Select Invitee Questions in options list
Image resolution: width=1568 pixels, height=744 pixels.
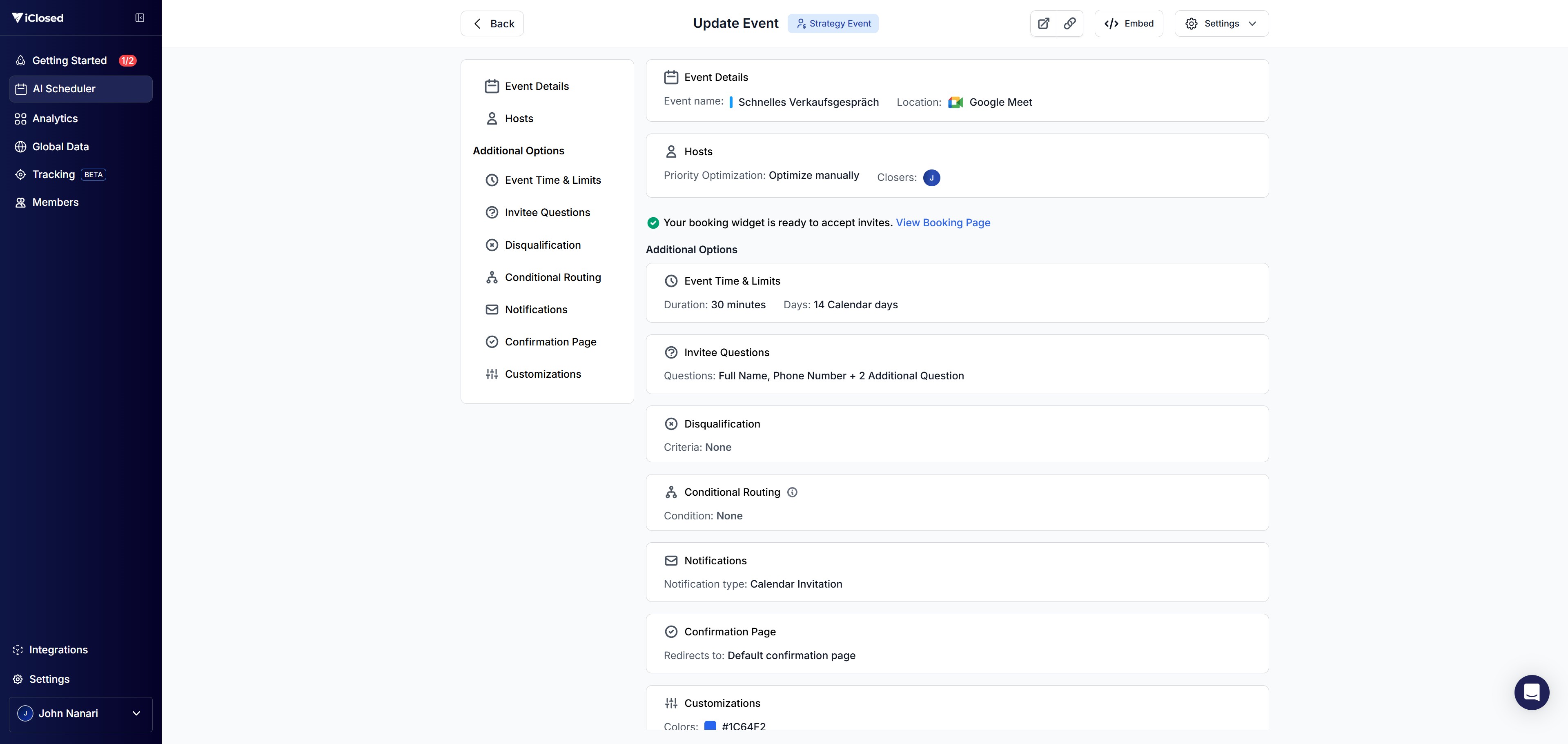click(547, 212)
